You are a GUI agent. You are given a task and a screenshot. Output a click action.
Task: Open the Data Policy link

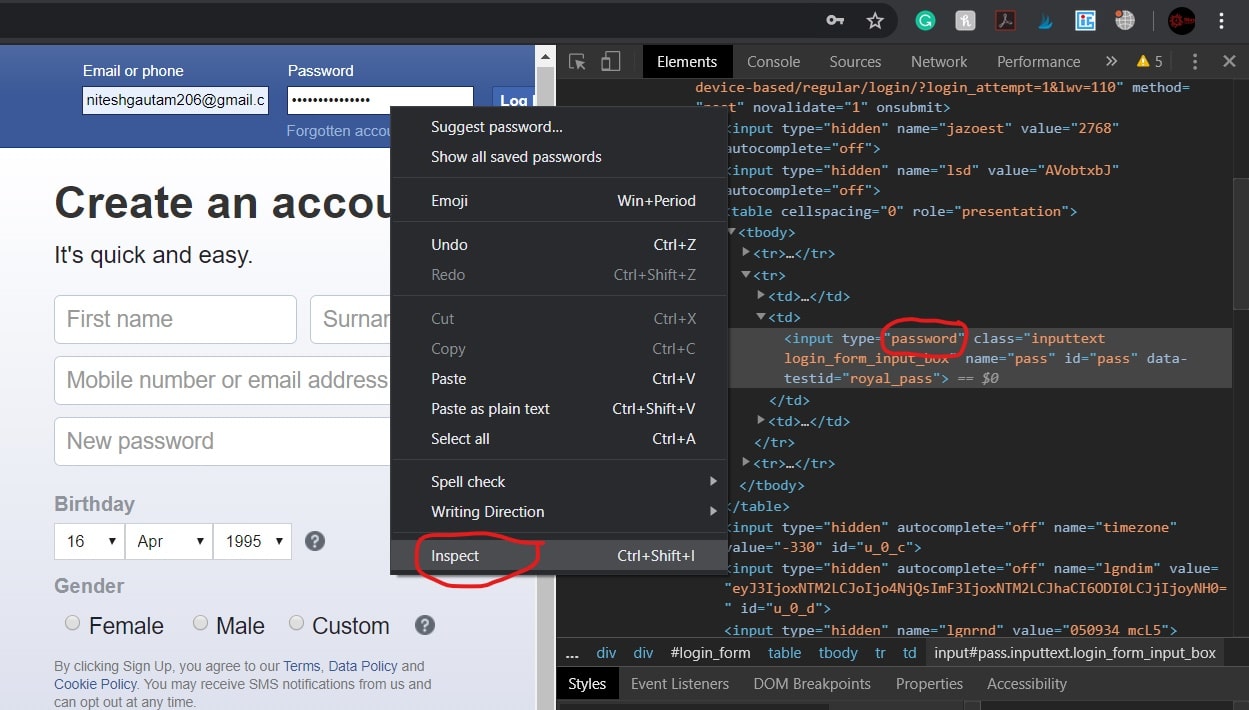pyautogui.click(x=363, y=666)
